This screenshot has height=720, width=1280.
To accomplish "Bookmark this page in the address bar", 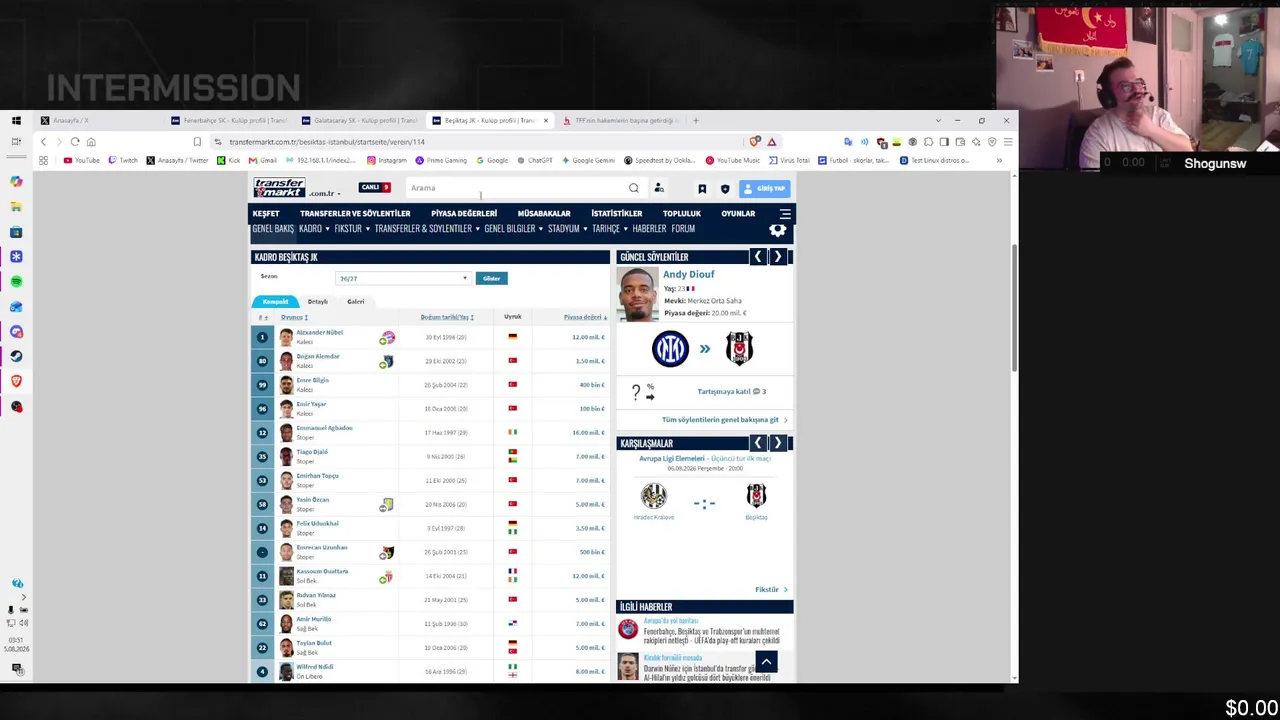I will (x=197, y=142).
